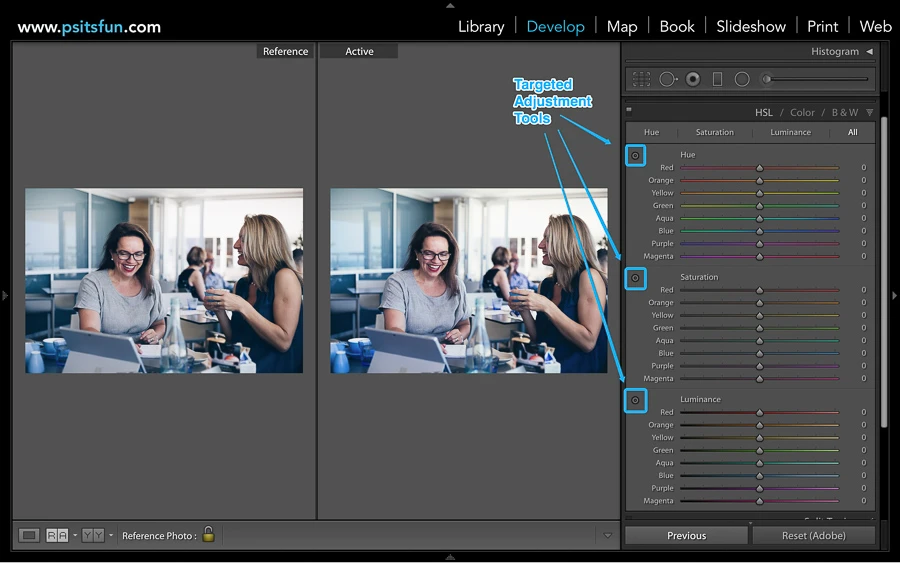Hide the right panel group arrow

(x=894, y=296)
